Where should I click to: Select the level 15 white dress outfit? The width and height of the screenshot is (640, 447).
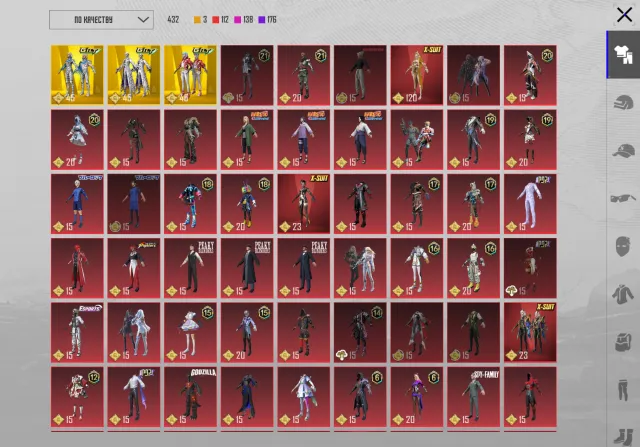point(191,333)
